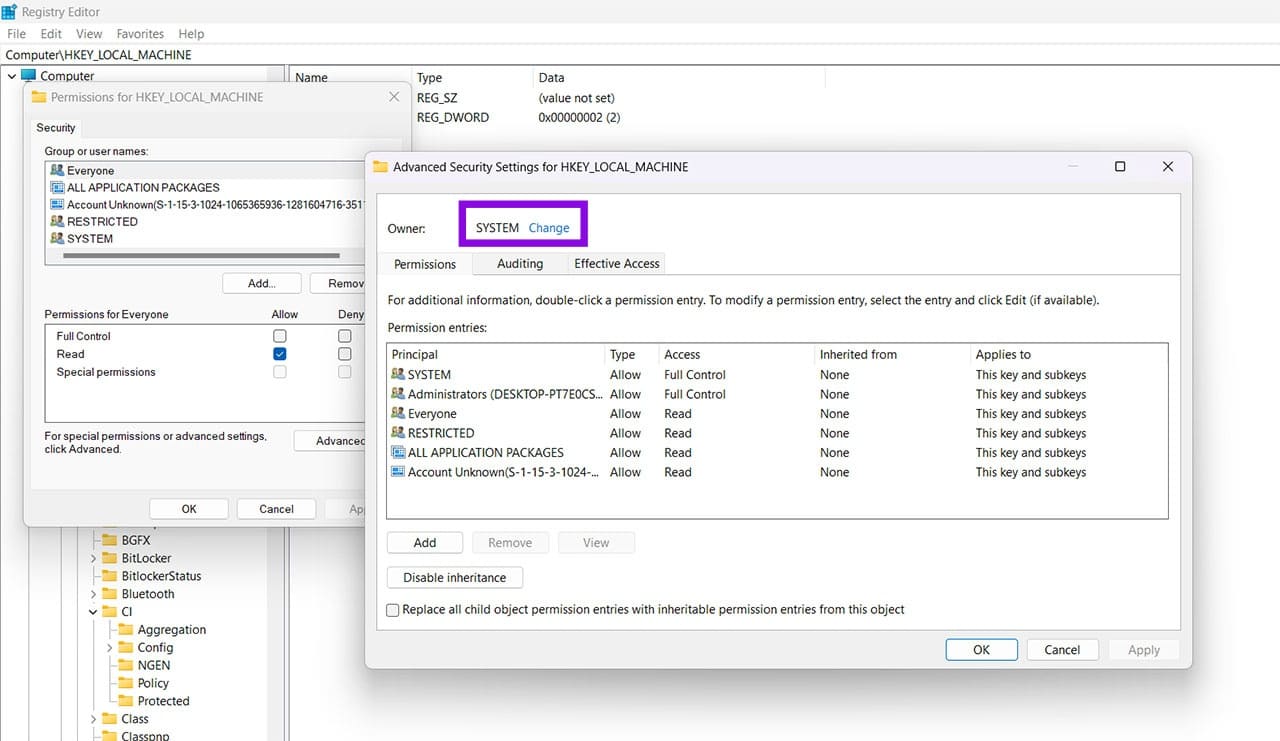This screenshot has height=741, width=1280.
Task: Click the Inherited from column header
Action: 893,354
